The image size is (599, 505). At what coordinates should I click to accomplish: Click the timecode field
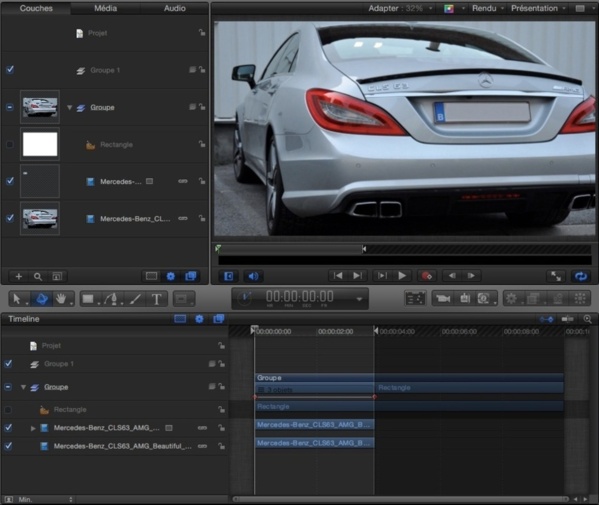(x=300, y=297)
